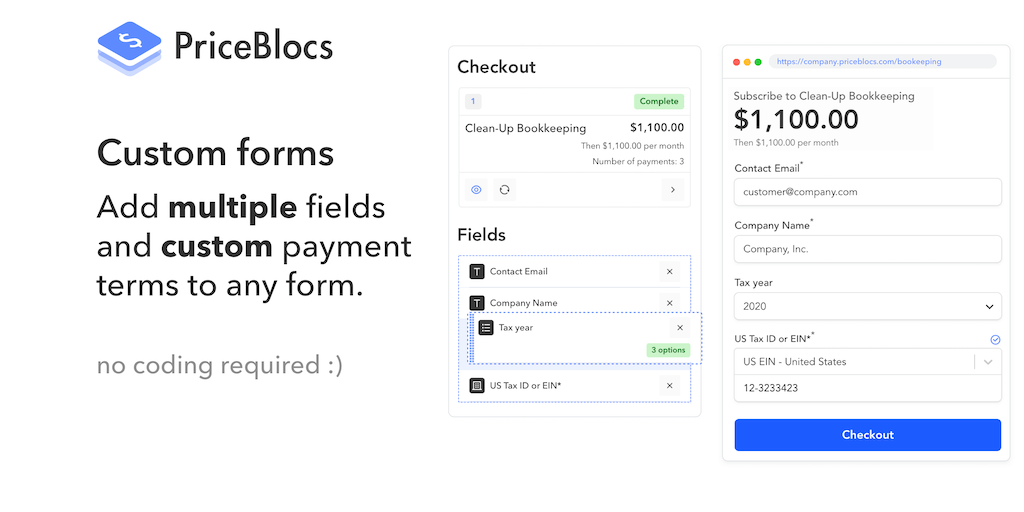The height and width of the screenshot is (512, 1024).
Task: Click the Contact Email input field
Action: (x=867, y=192)
